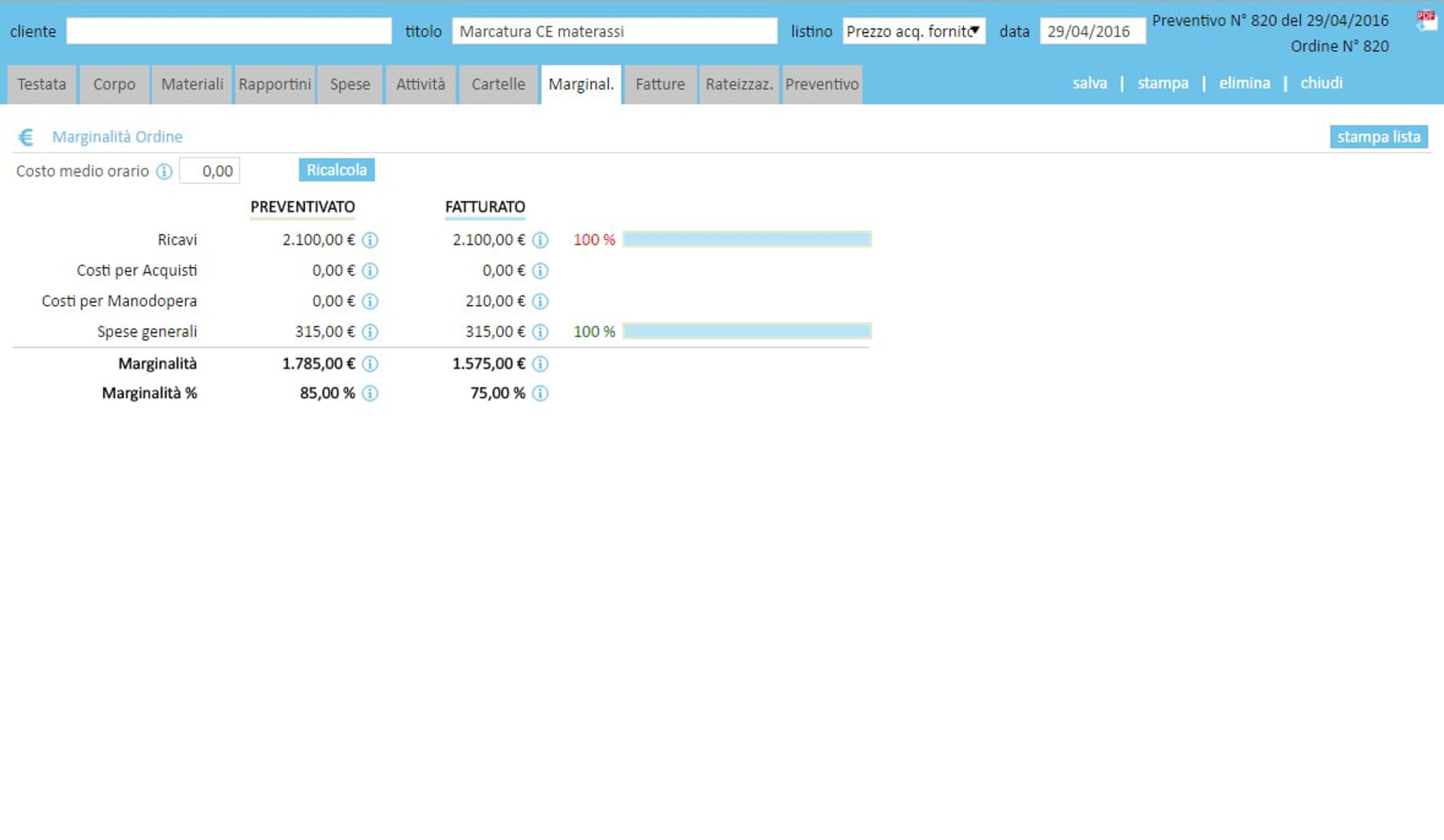Click info icon beside Costo medio orario
Viewport: 1444px width, 840px height.
point(164,171)
